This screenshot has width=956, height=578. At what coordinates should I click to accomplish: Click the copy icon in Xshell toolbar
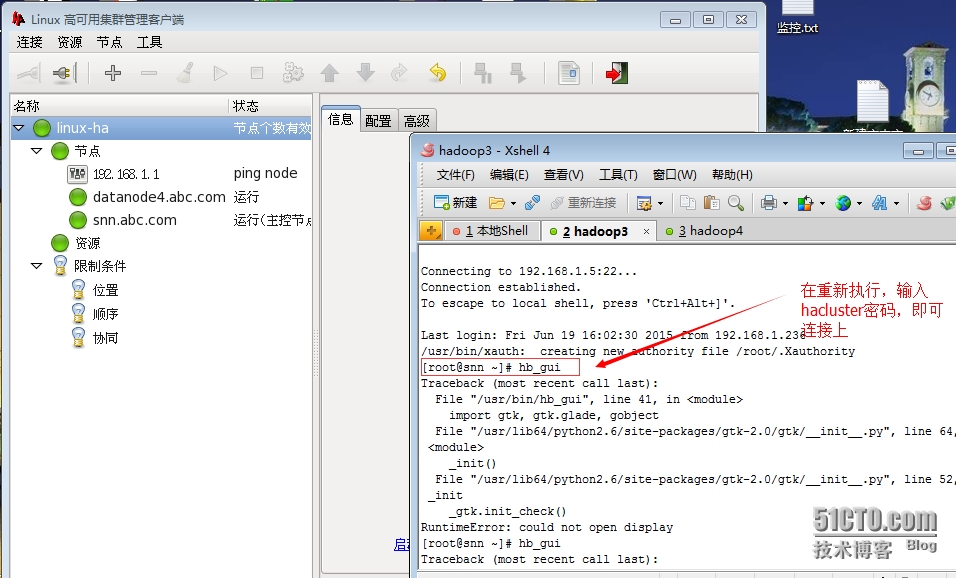pos(688,202)
